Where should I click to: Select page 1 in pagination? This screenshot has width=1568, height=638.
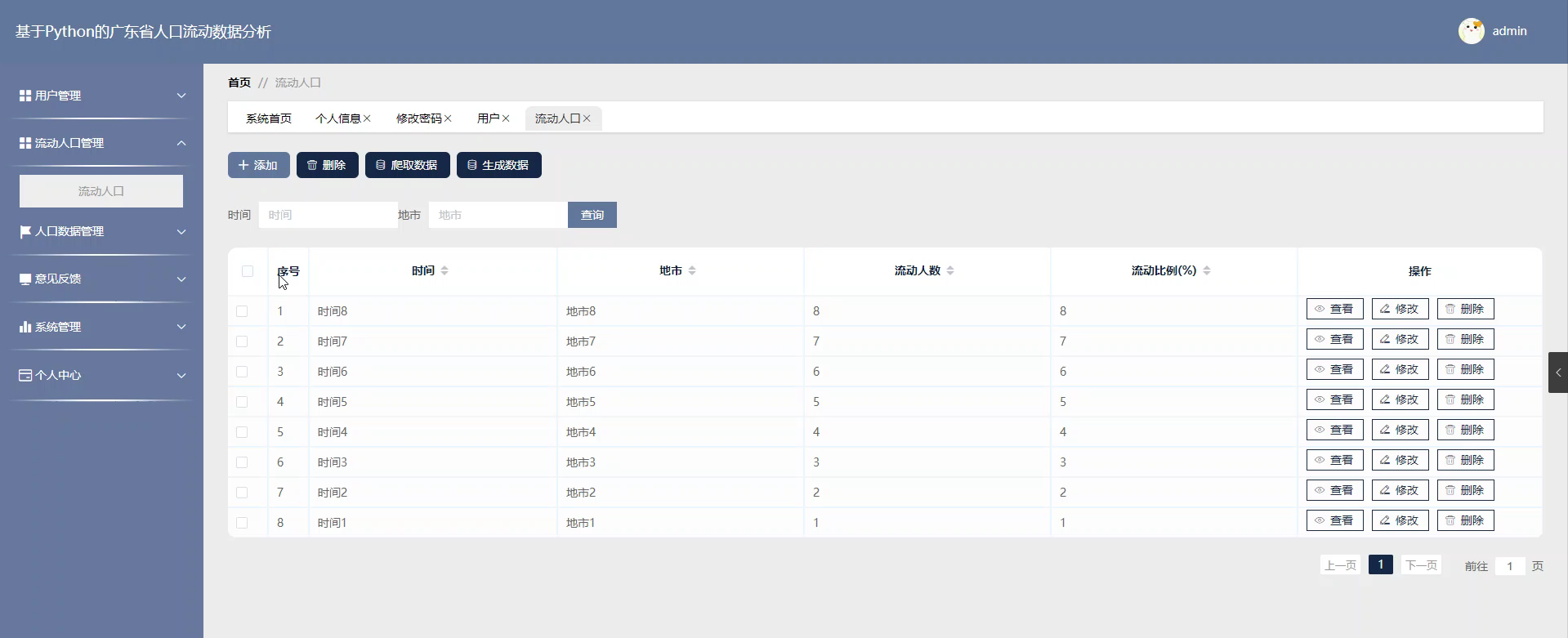pos(1381,564)
